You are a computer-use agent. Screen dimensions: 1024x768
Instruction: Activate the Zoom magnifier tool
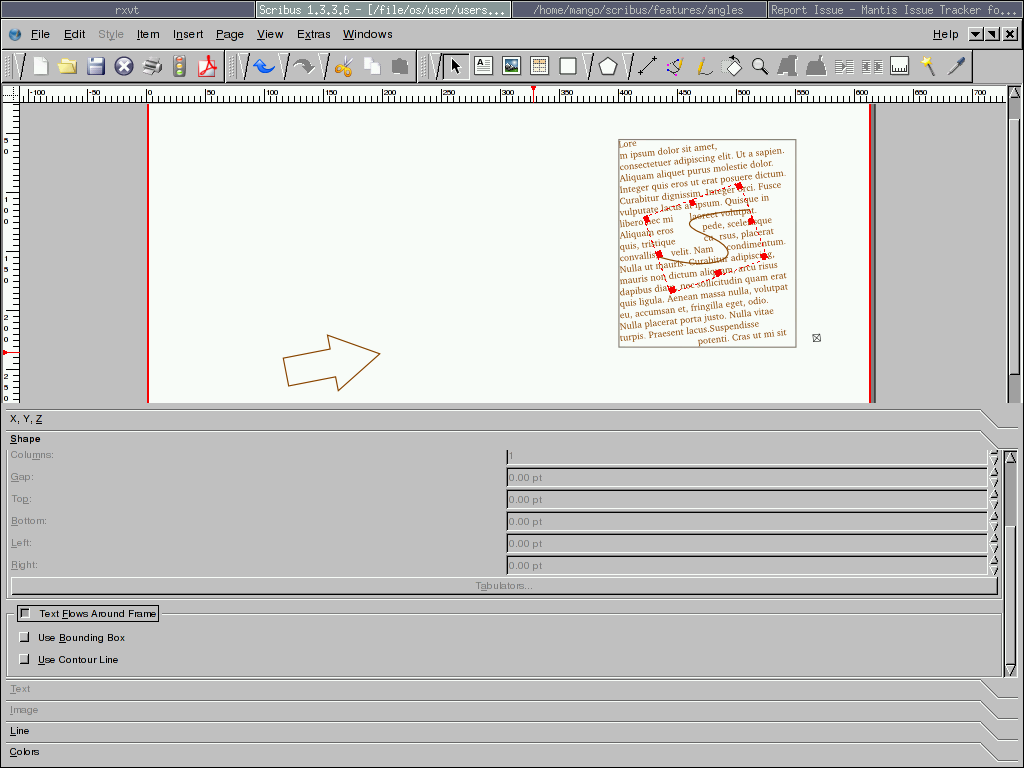[760, 67]
